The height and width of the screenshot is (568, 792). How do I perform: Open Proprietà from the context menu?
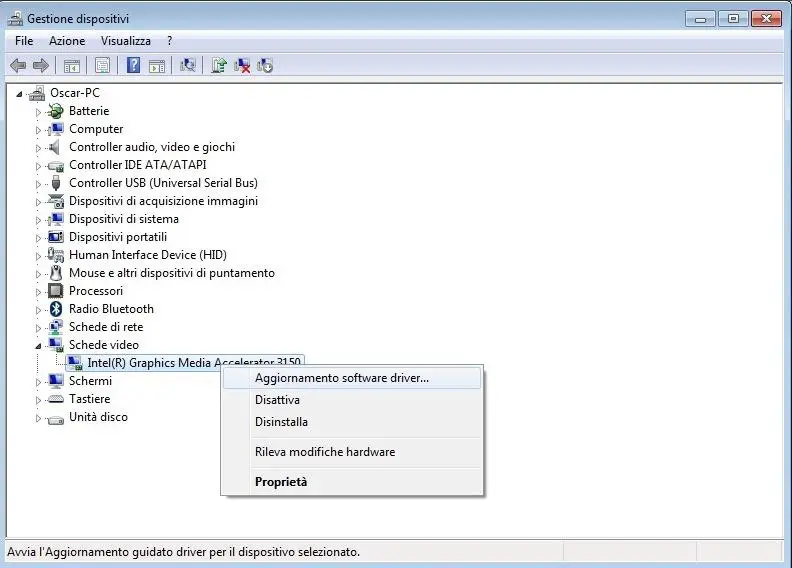click(352, 482)
